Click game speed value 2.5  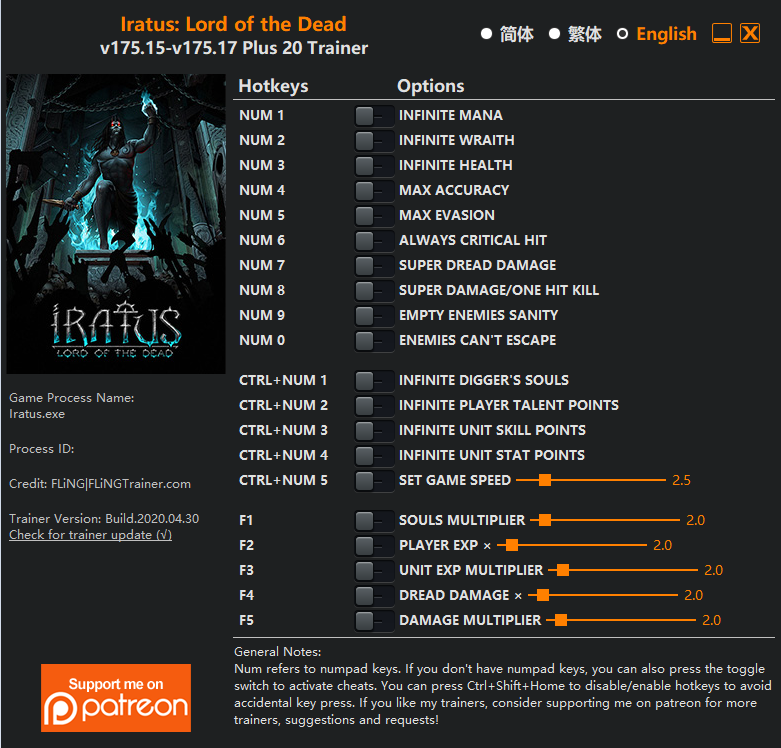(681, 481)
